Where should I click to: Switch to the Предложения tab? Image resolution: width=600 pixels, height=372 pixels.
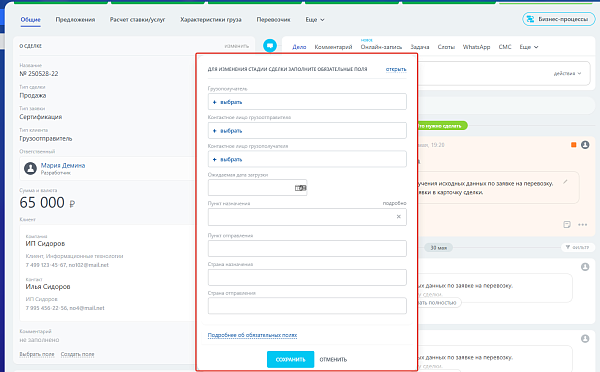tap(75, 20)
